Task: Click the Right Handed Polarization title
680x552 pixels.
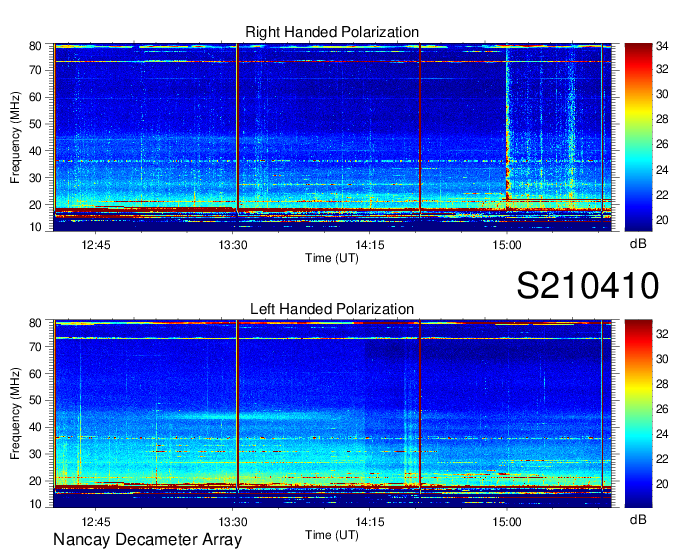Action: pyautogui.click(x=332, y=32)
